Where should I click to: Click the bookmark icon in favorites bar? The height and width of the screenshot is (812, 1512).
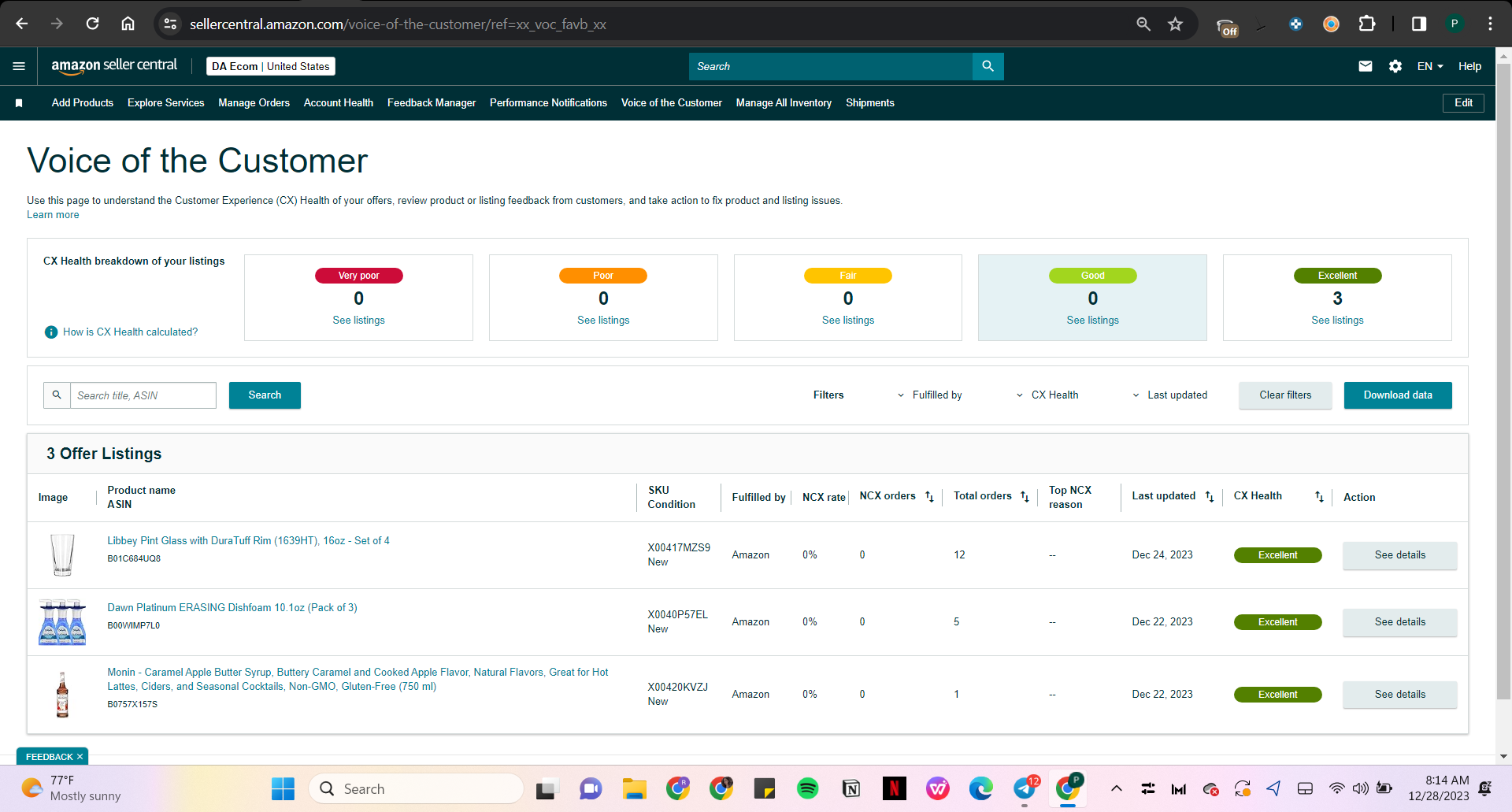click(x=19, y=103)
